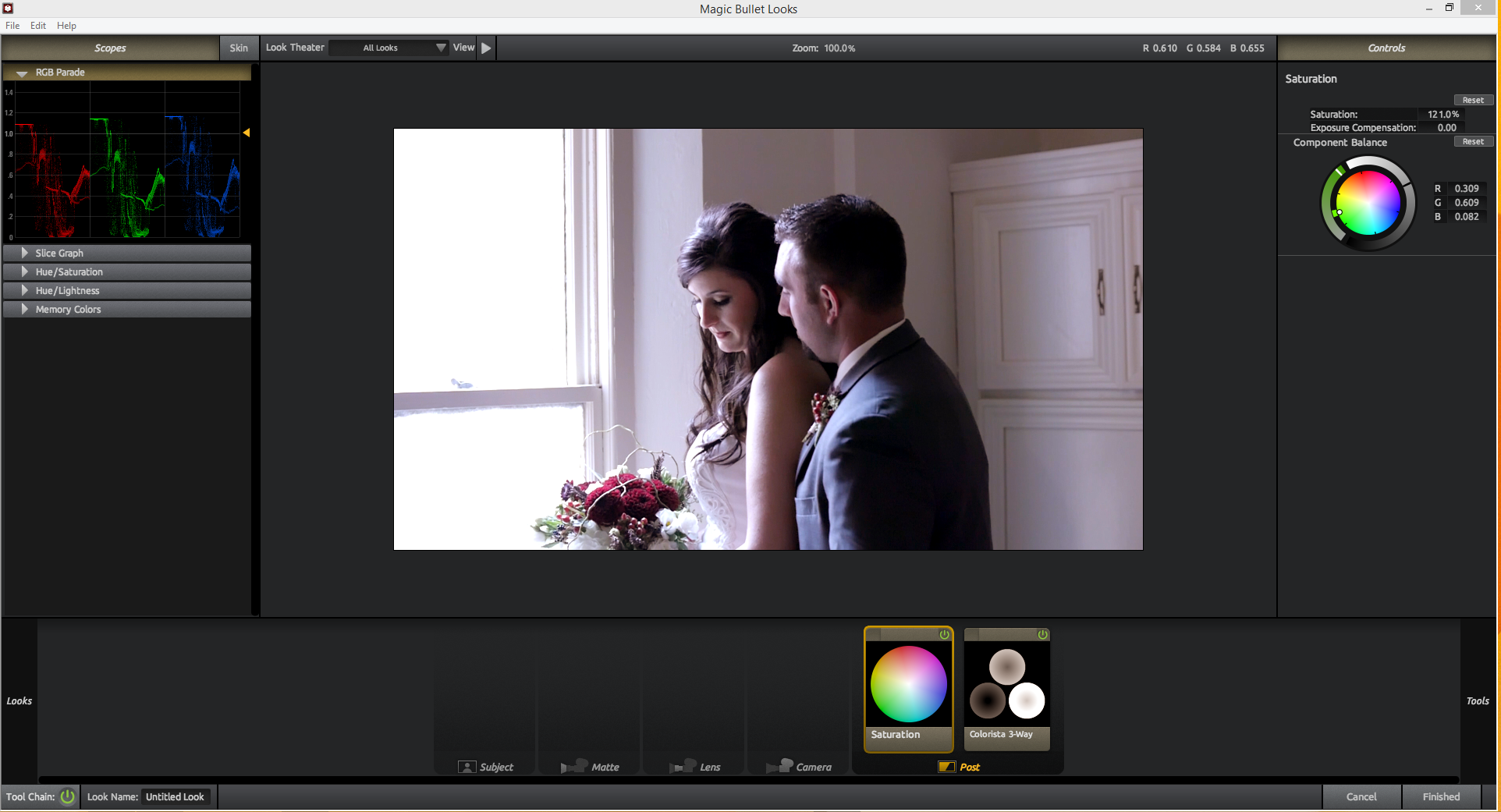The width and height of the screenshot is (1501, 812).
Task: Open the Camera tool category
Action: coord(799,767)
